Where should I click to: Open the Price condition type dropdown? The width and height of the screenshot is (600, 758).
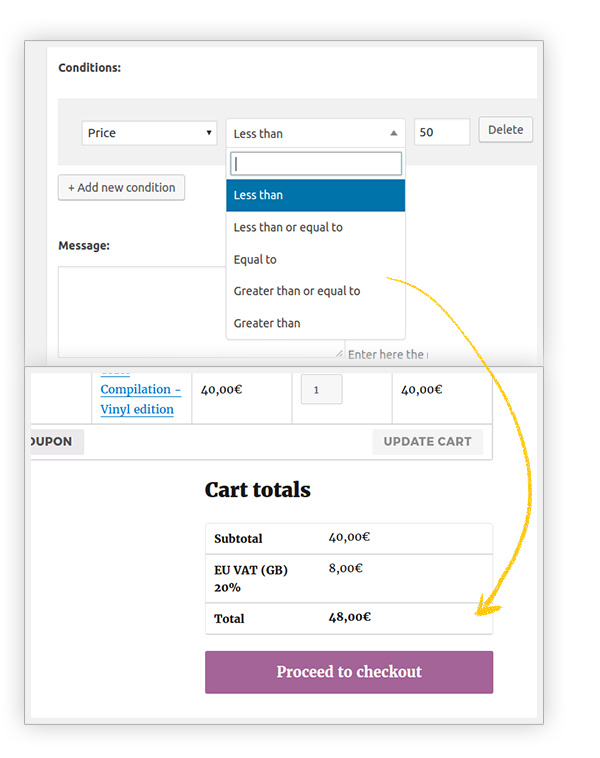pos(149,133)
